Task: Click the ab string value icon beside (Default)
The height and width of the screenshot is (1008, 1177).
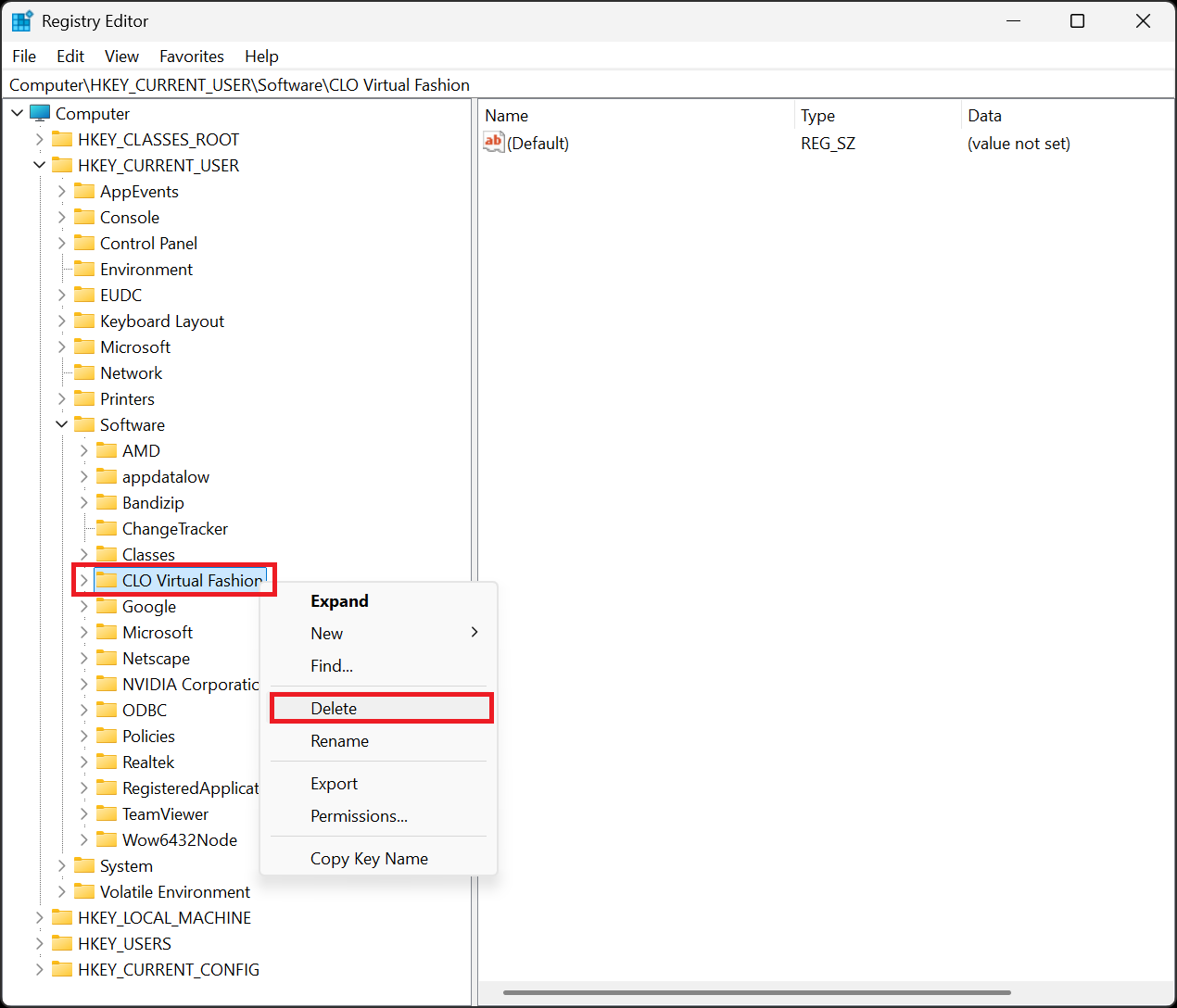Action: click(492, 142)
